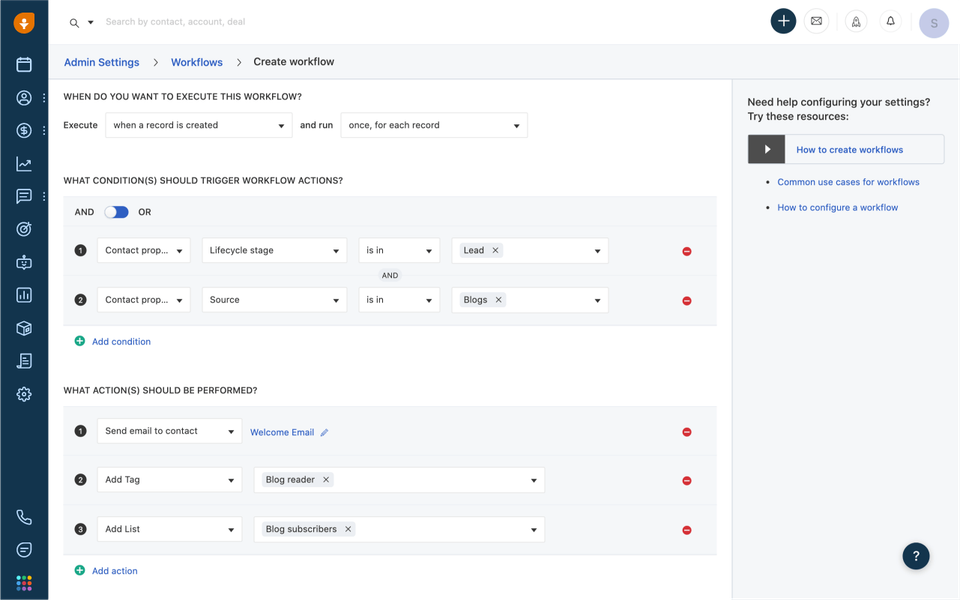Open 'Common use cases for workflows' link
Screen dimensions: 960x600
[848, 182]
